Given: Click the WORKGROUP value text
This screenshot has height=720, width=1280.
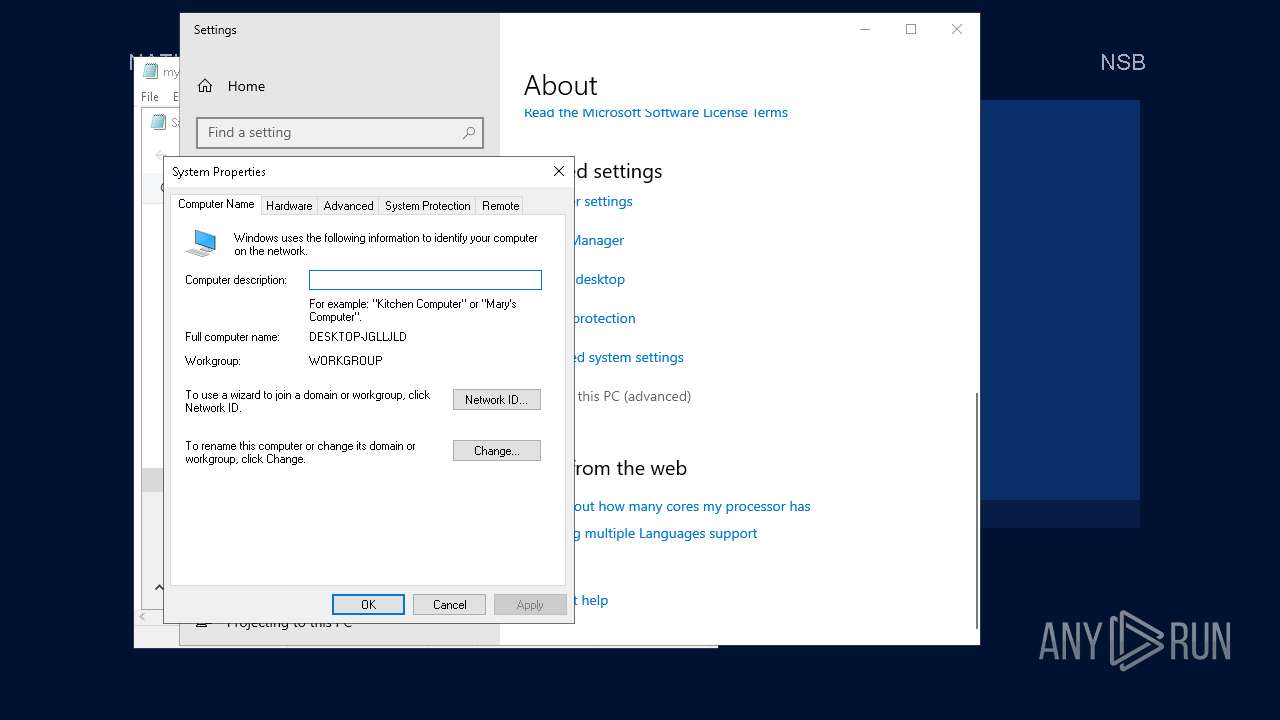Looking at the screenshot, I should coord(346,360).
